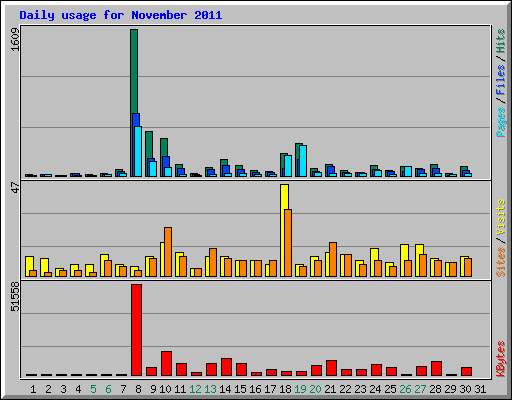
Task: Click the orange Sites bar for day 10
Action: (x=168, y=252)
